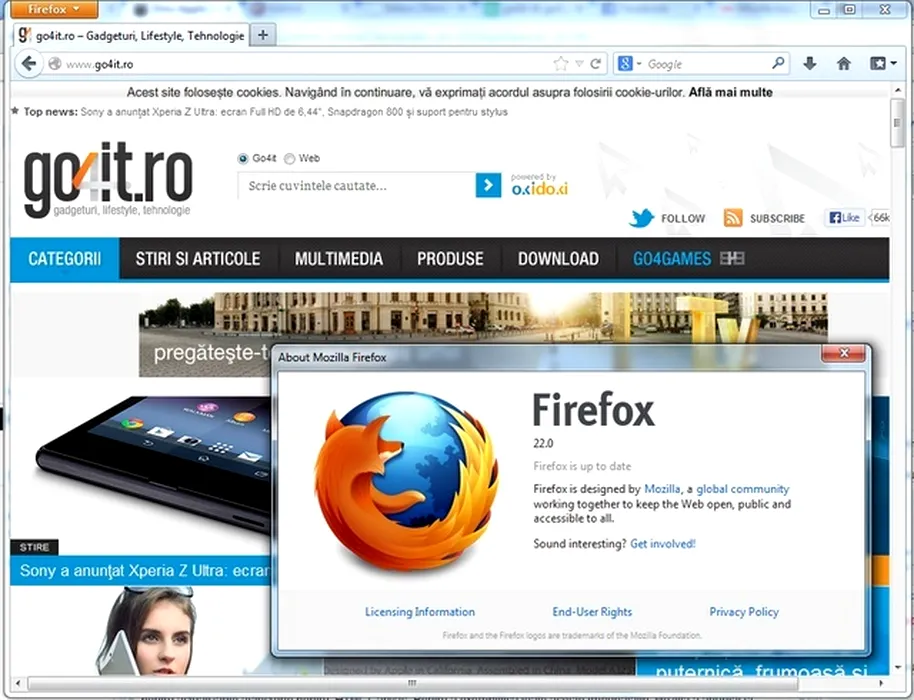Open the Mozilla link in the About dialog

[662, 489]
